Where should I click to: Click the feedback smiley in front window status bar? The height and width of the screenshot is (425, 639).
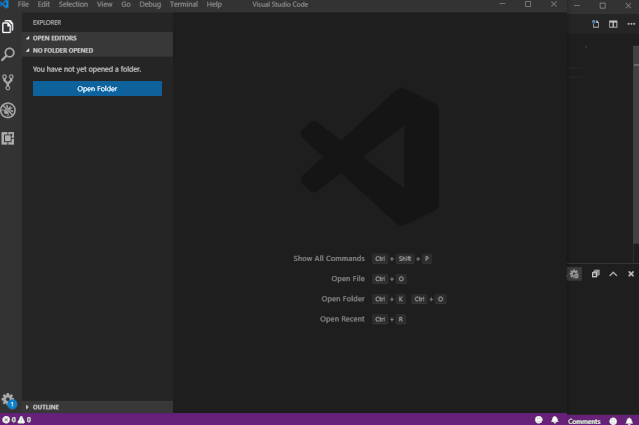pyautogui.click(x=538, y=419)
